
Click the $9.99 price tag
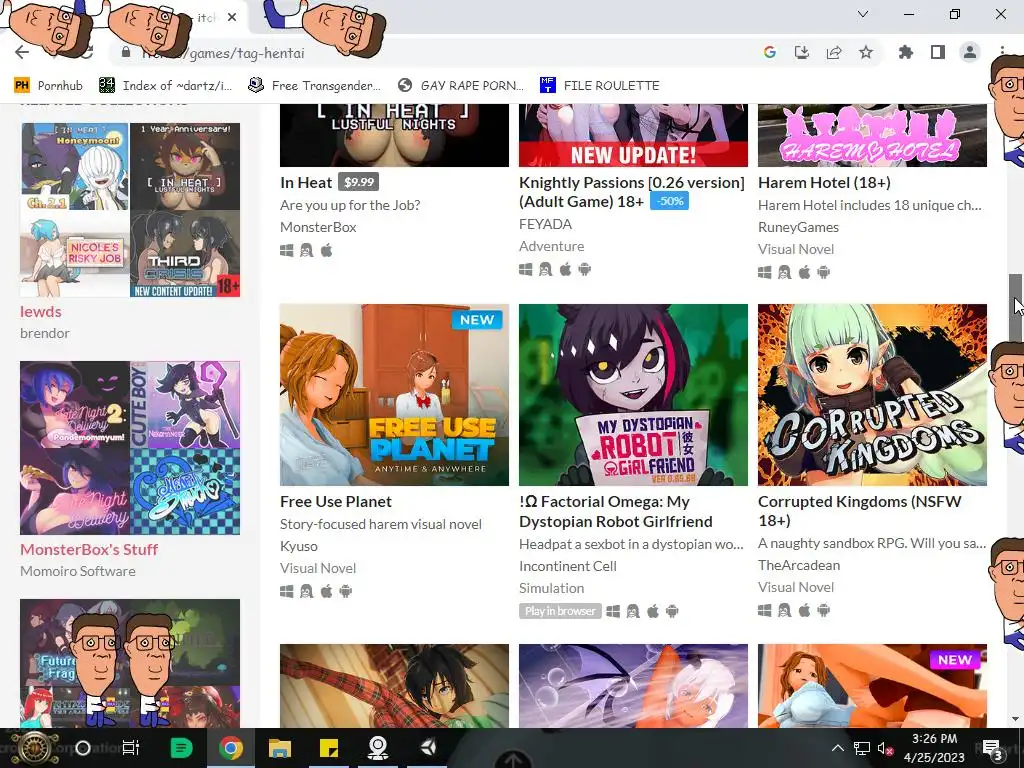(359, 182)
